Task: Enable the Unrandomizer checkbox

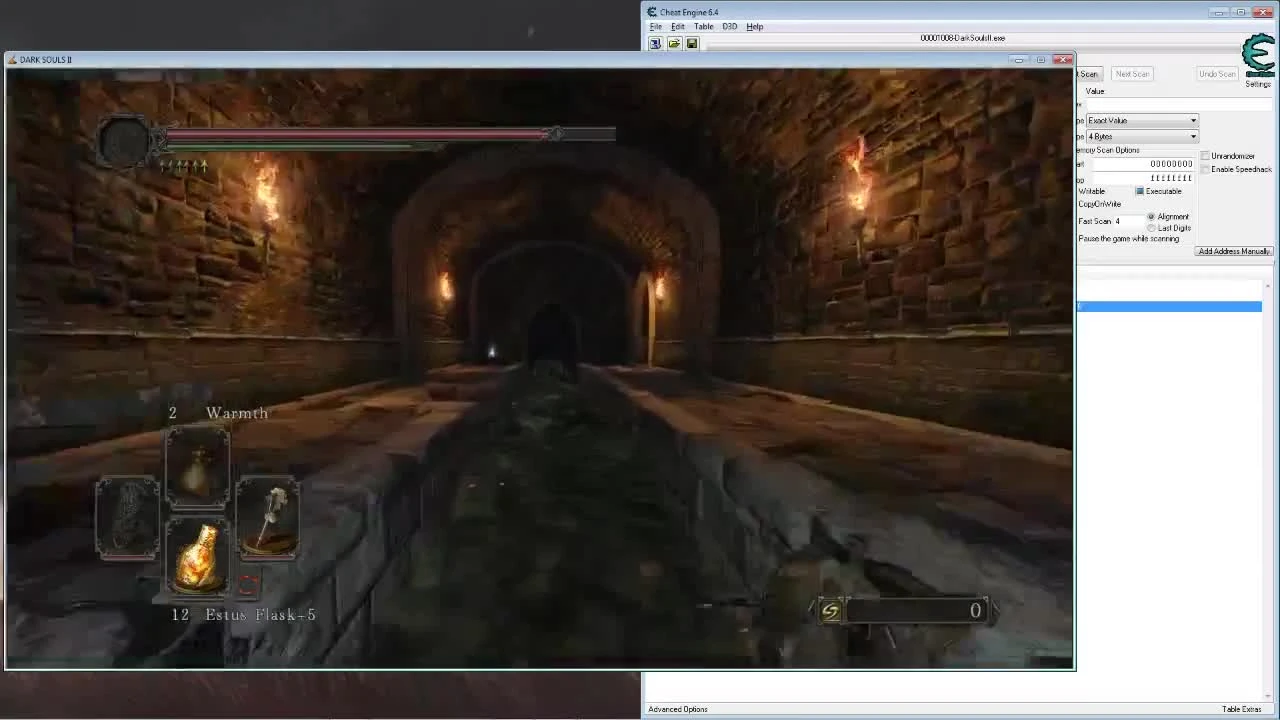Action: coord(1205,156)
